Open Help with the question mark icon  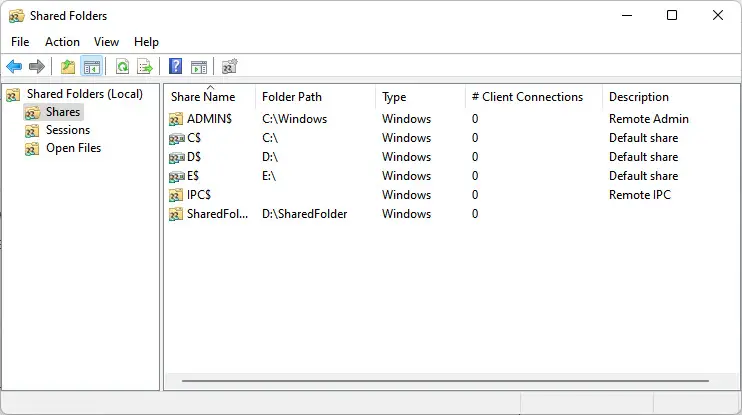(x=176, y=66)
